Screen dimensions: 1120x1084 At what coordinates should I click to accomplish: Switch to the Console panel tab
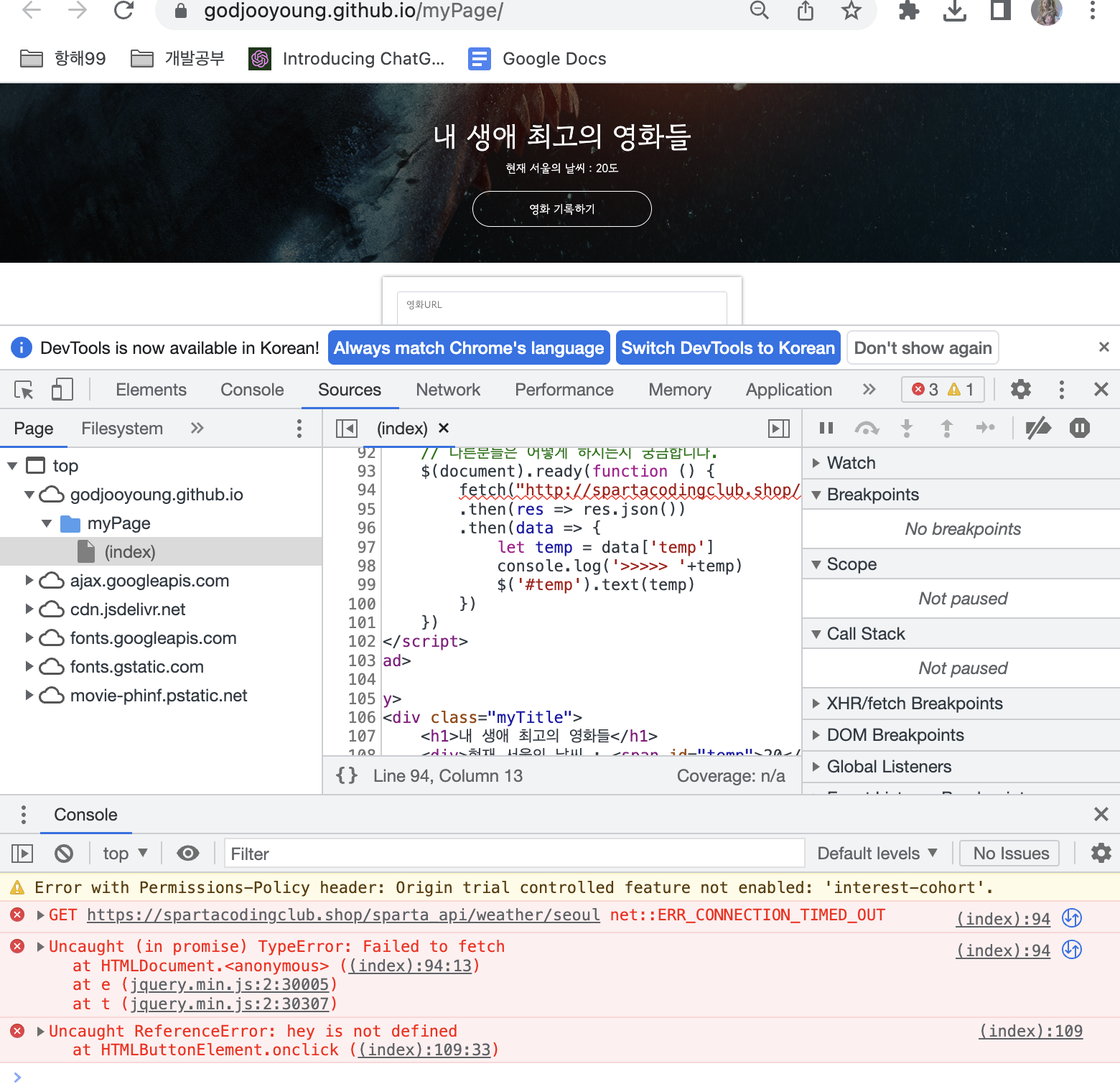(252, 390)
